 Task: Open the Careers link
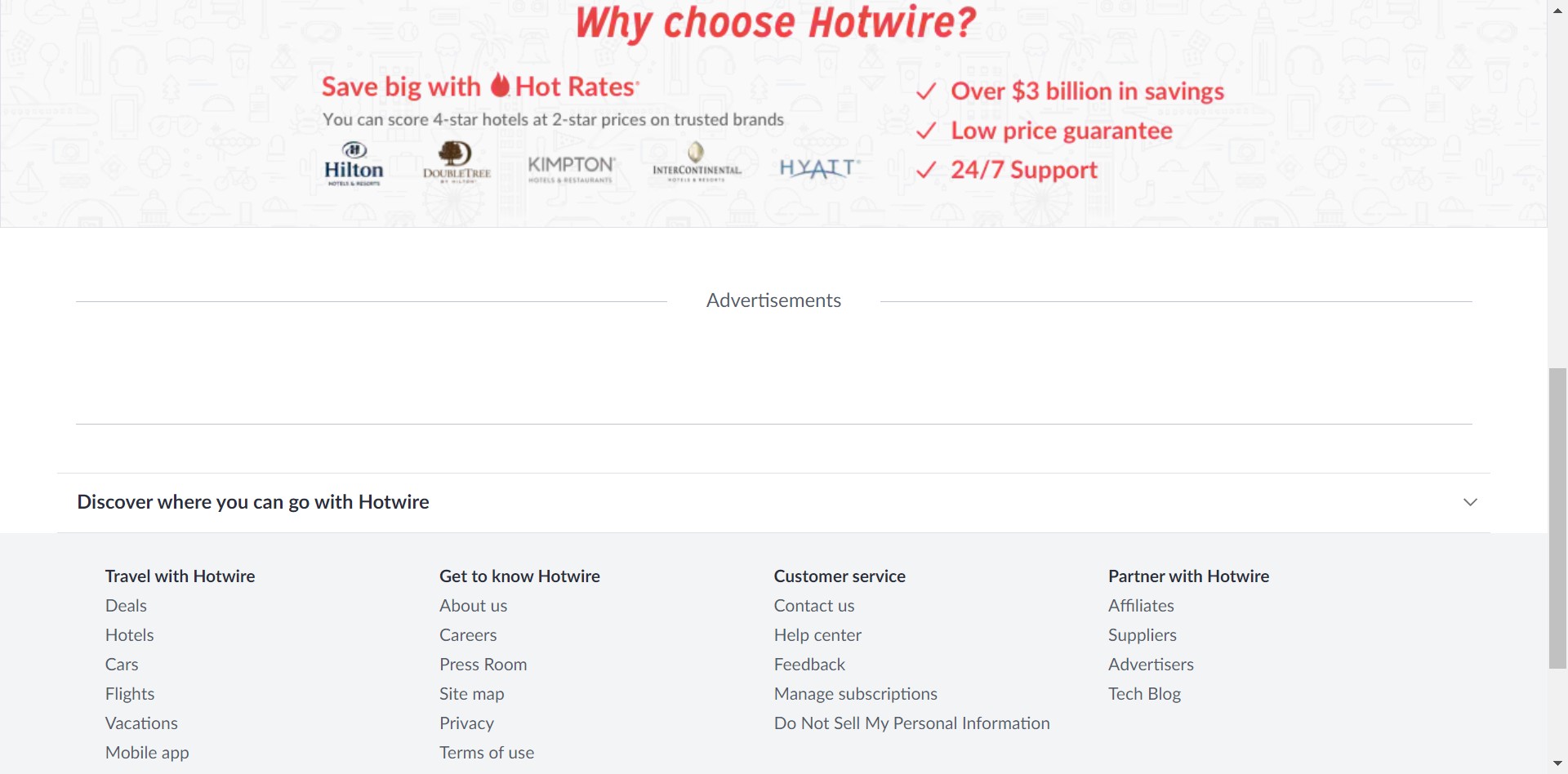coord(468,635)
